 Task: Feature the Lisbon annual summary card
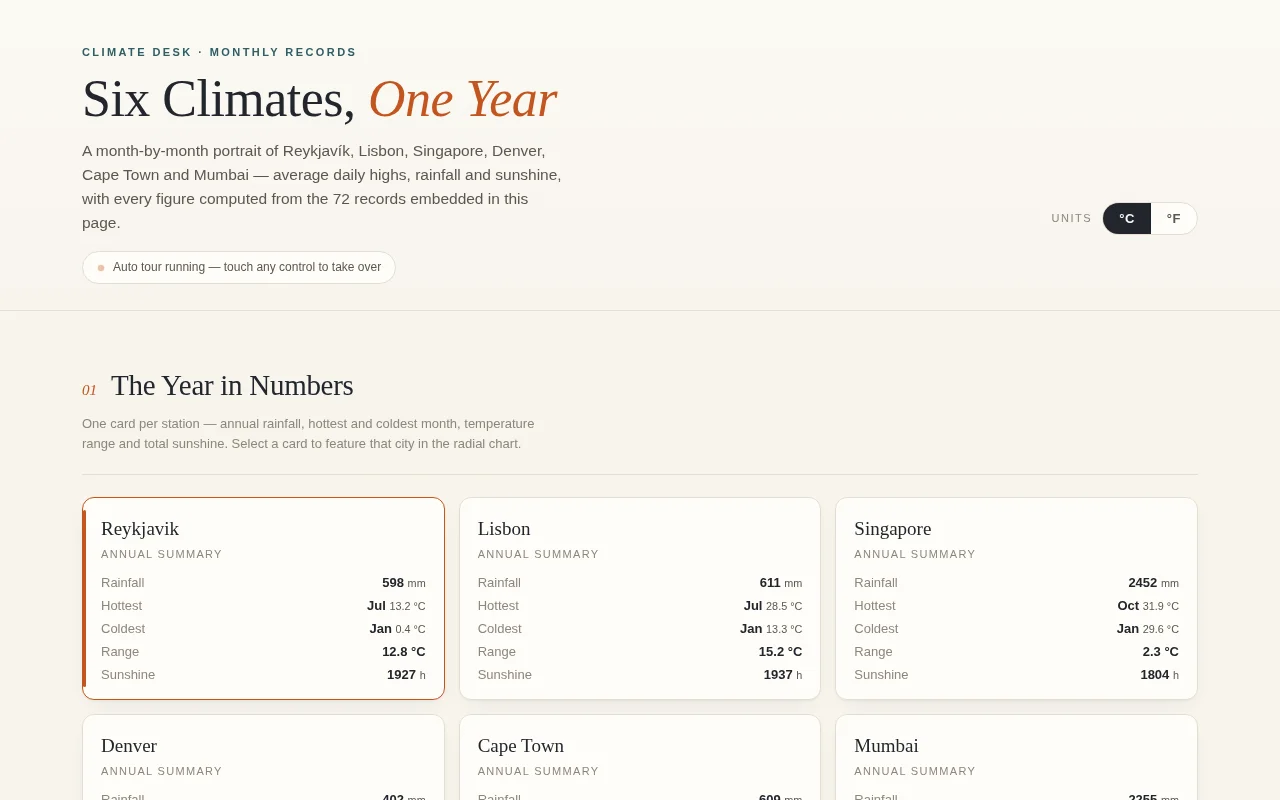click(640, 598)
